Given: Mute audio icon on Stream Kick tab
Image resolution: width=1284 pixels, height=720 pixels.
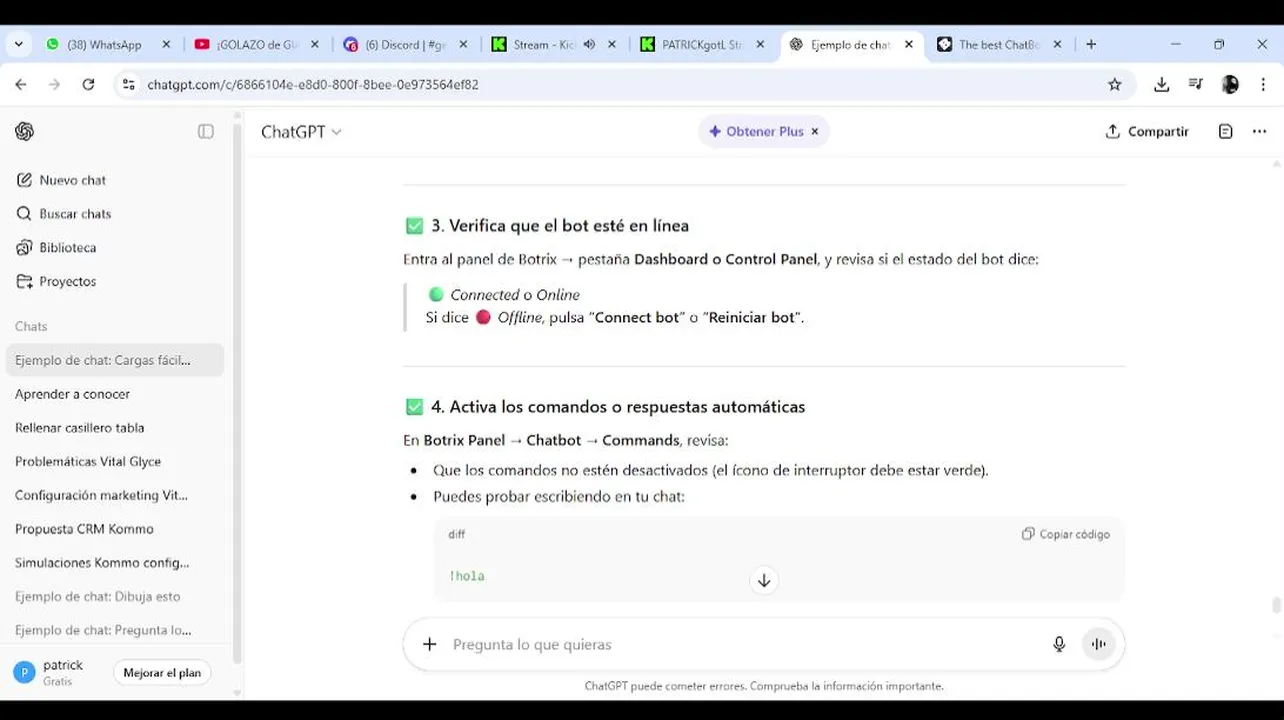Looking at the screenshot, I should pos(589,45).
